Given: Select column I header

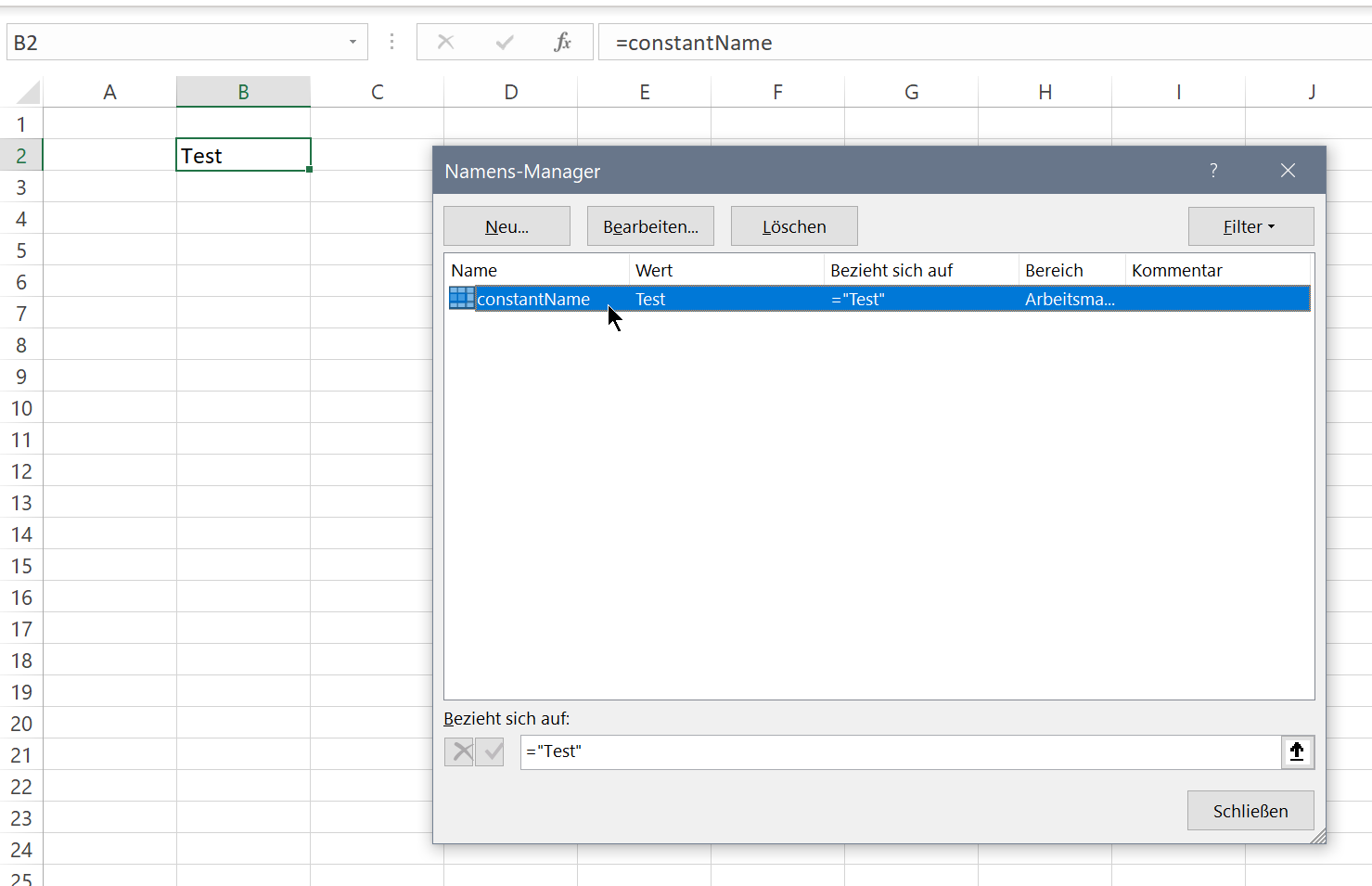Looking at the screenshot, I should point(1178,92).
